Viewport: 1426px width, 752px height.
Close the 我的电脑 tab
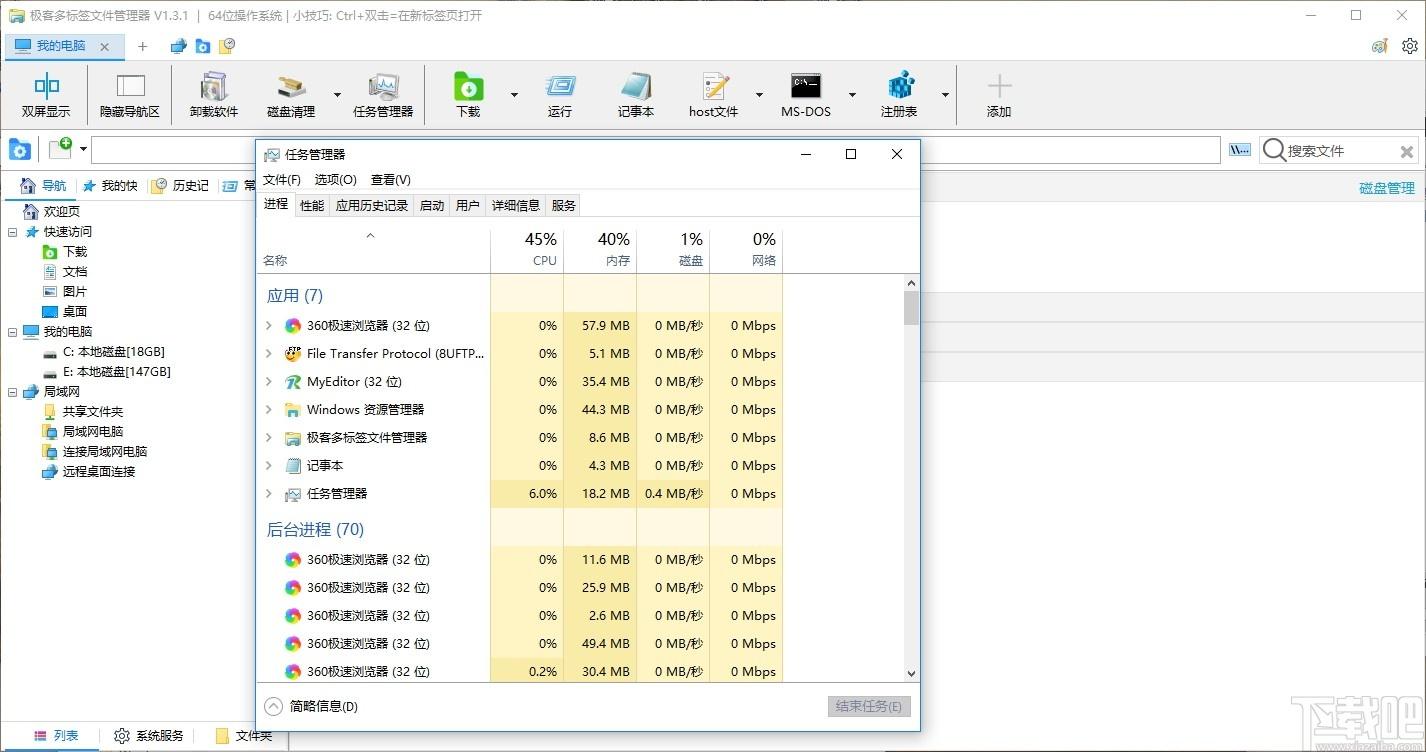click(x=105, y=46)
